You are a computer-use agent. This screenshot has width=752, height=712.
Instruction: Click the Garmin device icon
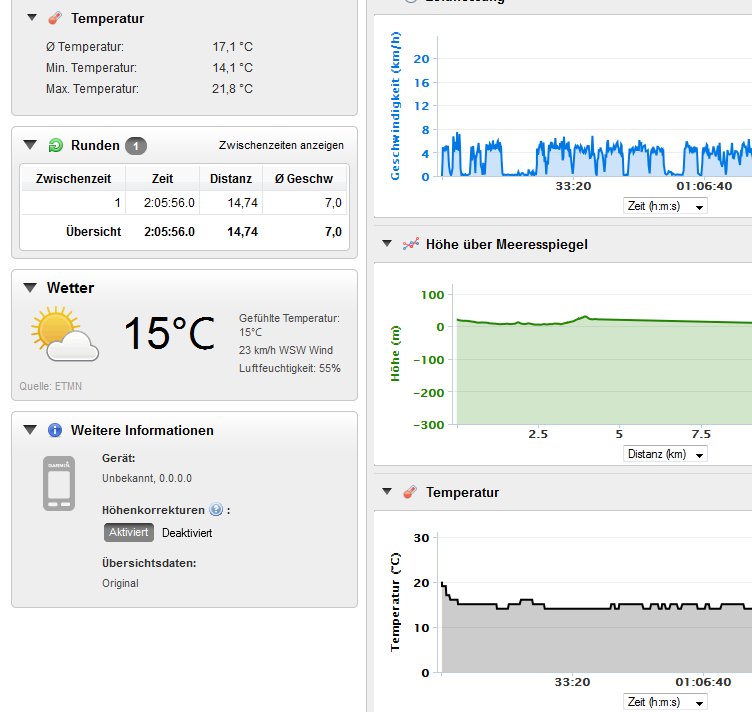tap(59, 484)
